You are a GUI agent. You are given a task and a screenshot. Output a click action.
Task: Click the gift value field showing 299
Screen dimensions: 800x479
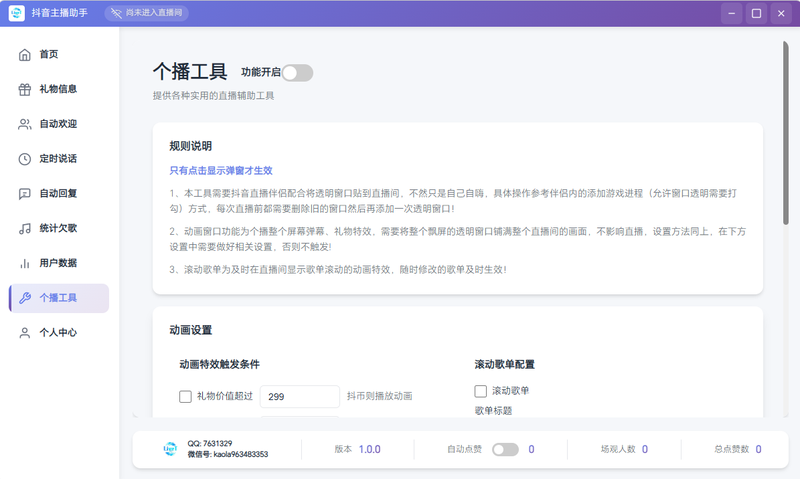299,397
